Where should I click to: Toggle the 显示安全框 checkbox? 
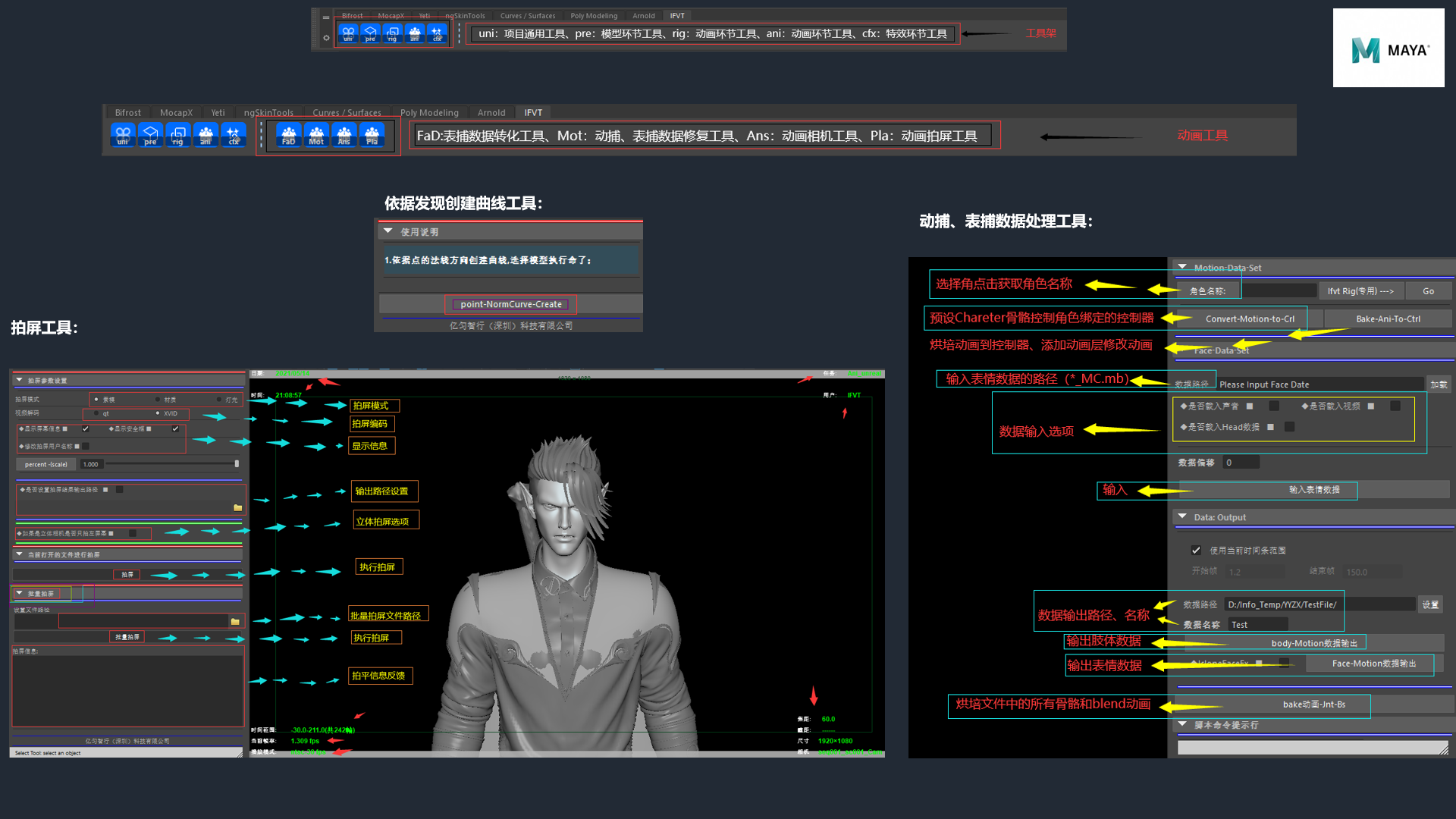(175, 428)
